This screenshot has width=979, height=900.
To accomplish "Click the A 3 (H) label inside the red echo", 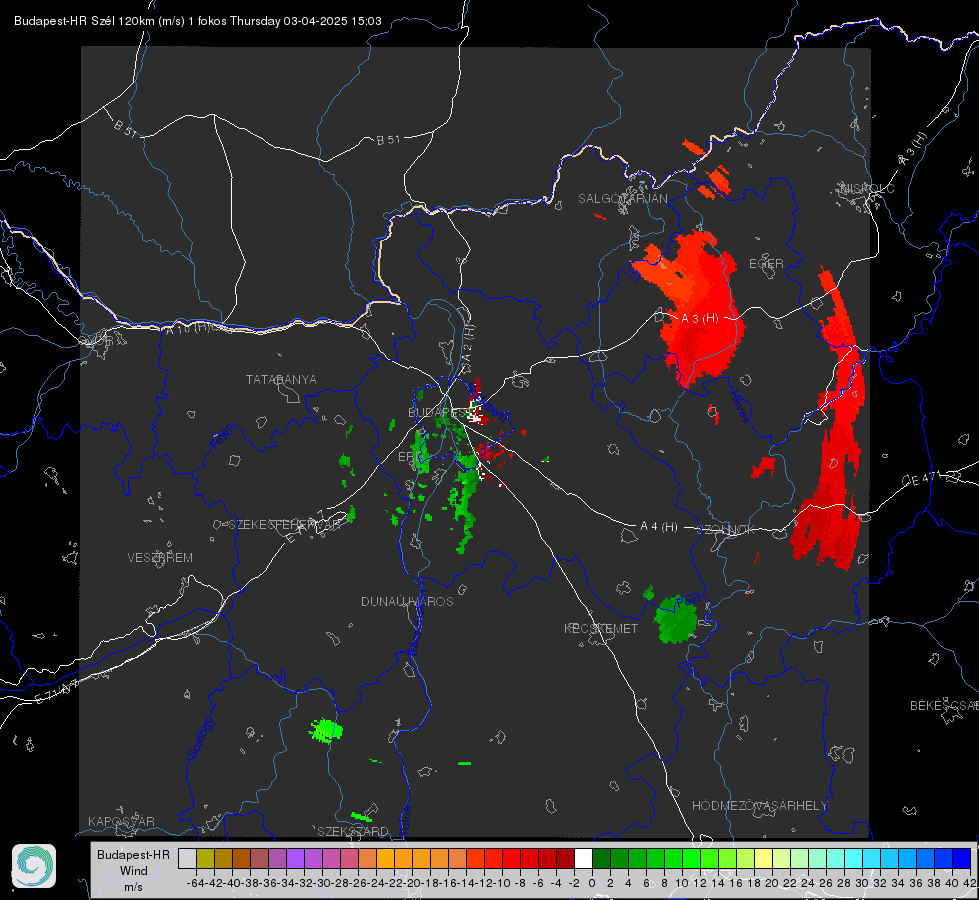I will 699,318.
